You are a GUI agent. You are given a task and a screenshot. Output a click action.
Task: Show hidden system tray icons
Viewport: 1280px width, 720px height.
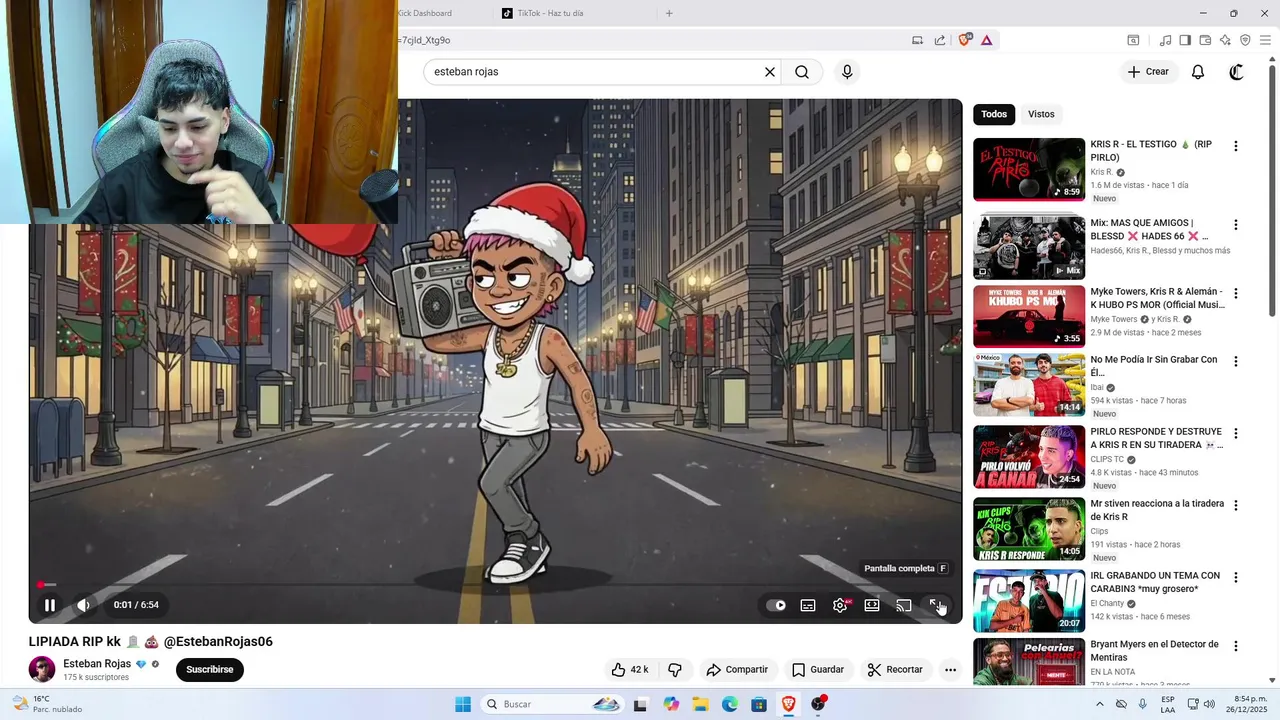pyautogui.click(x=1100, y=705)
